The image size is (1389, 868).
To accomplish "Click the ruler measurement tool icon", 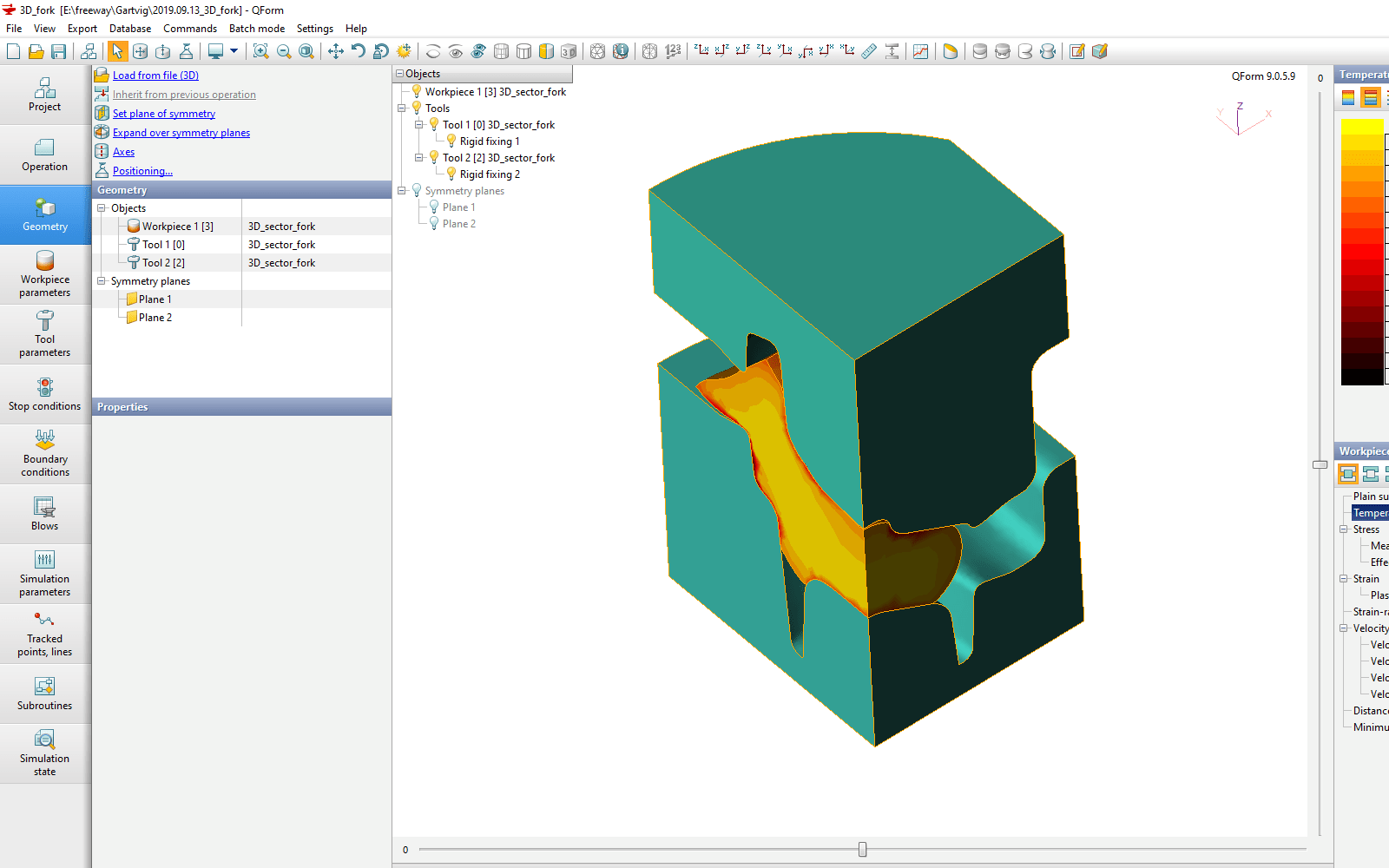I will tap(869, 52).
